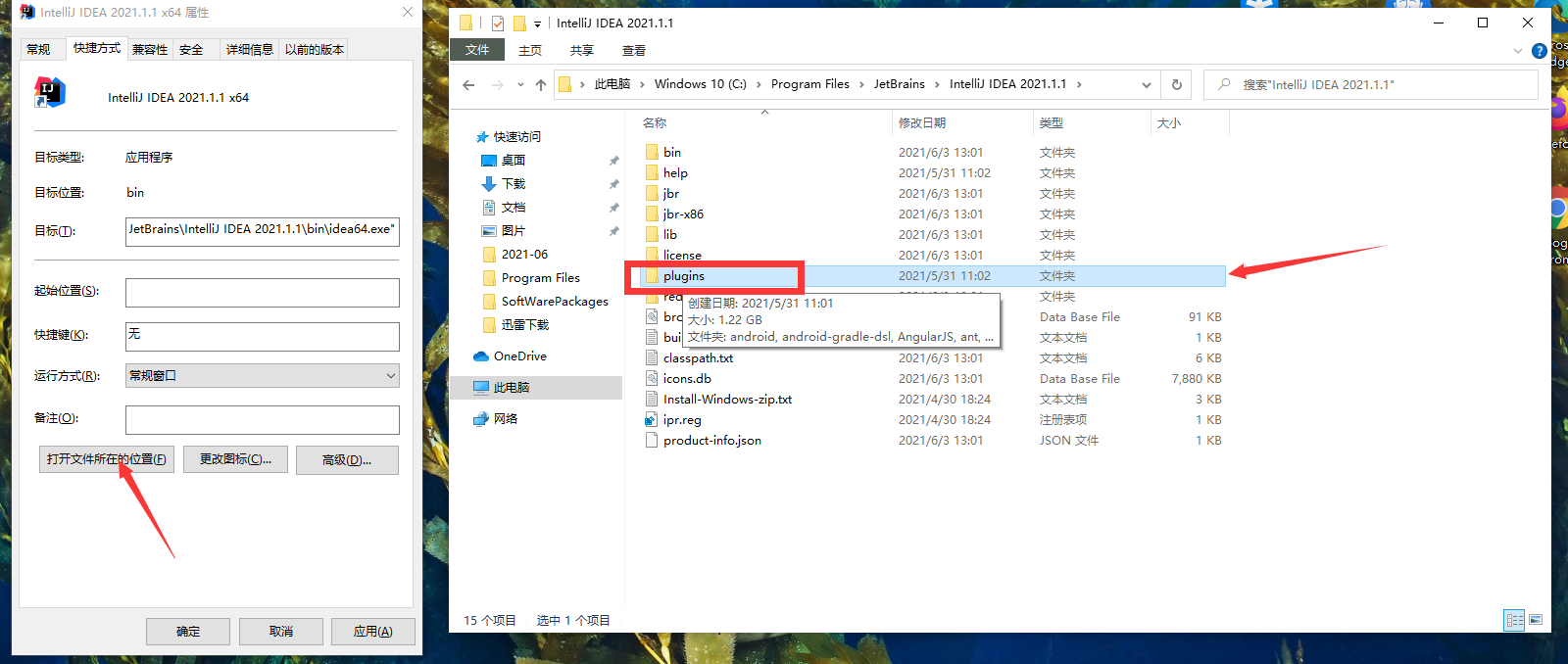Click the icons.db file icon
The image size is (1568, 664).
652,378
